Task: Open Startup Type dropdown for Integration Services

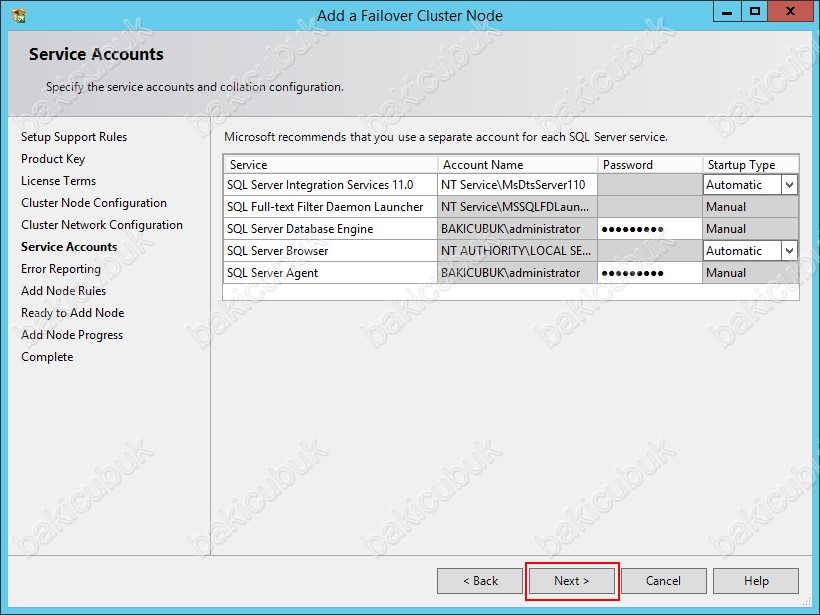Action: click(789, 185)
